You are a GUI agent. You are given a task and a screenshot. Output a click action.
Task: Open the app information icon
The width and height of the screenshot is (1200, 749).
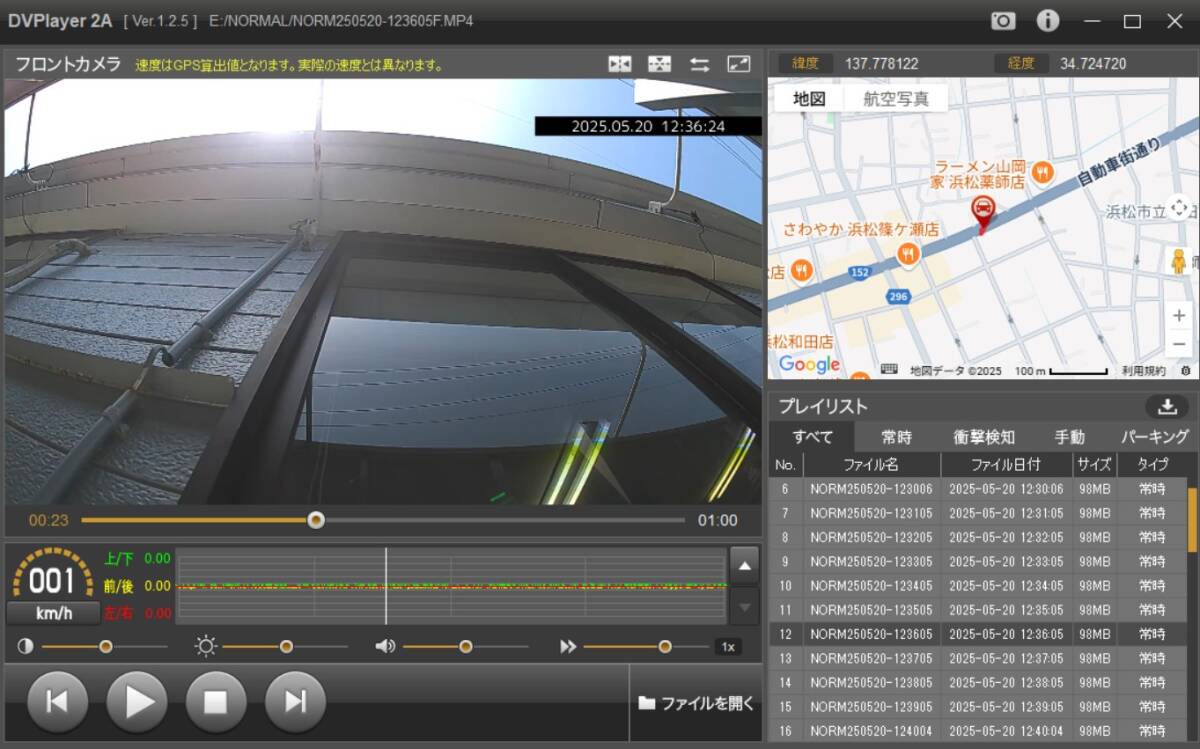(1047, 21)
